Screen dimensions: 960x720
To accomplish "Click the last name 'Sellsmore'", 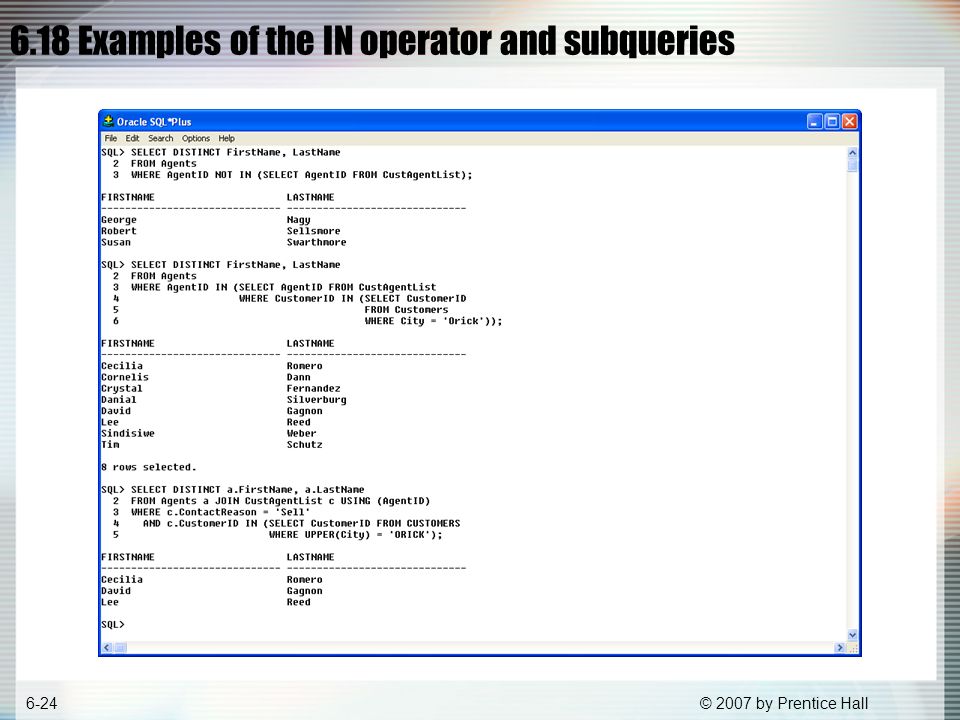I will tap(313, 231).
